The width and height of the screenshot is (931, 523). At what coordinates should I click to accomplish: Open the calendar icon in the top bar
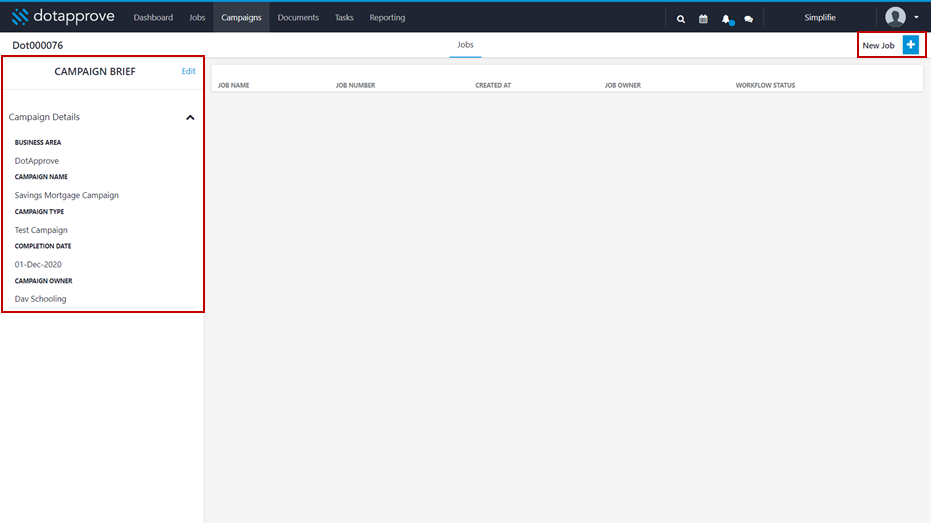703,19
